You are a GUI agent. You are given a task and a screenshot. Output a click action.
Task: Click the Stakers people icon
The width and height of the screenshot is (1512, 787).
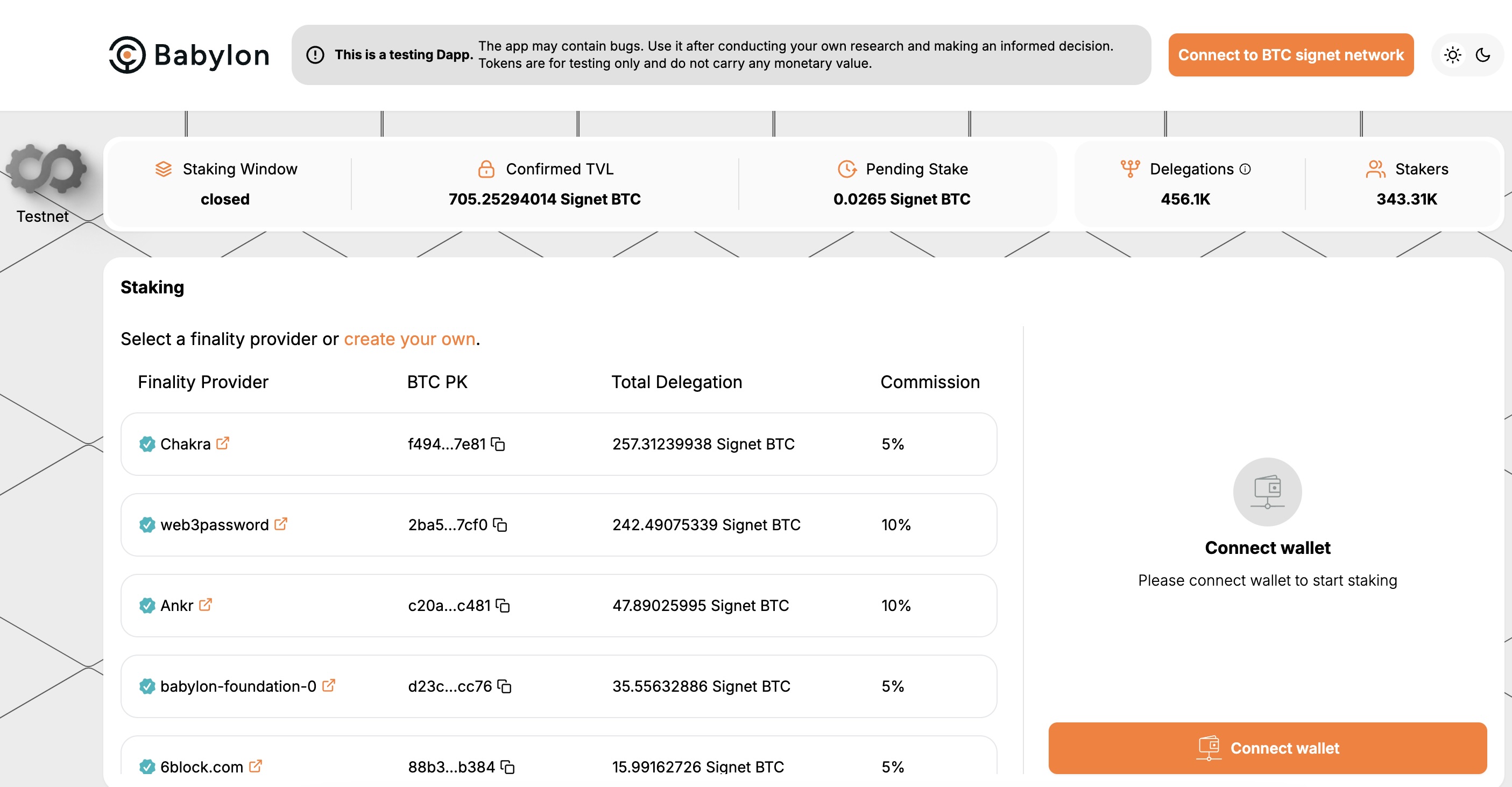pos(1376,169)
